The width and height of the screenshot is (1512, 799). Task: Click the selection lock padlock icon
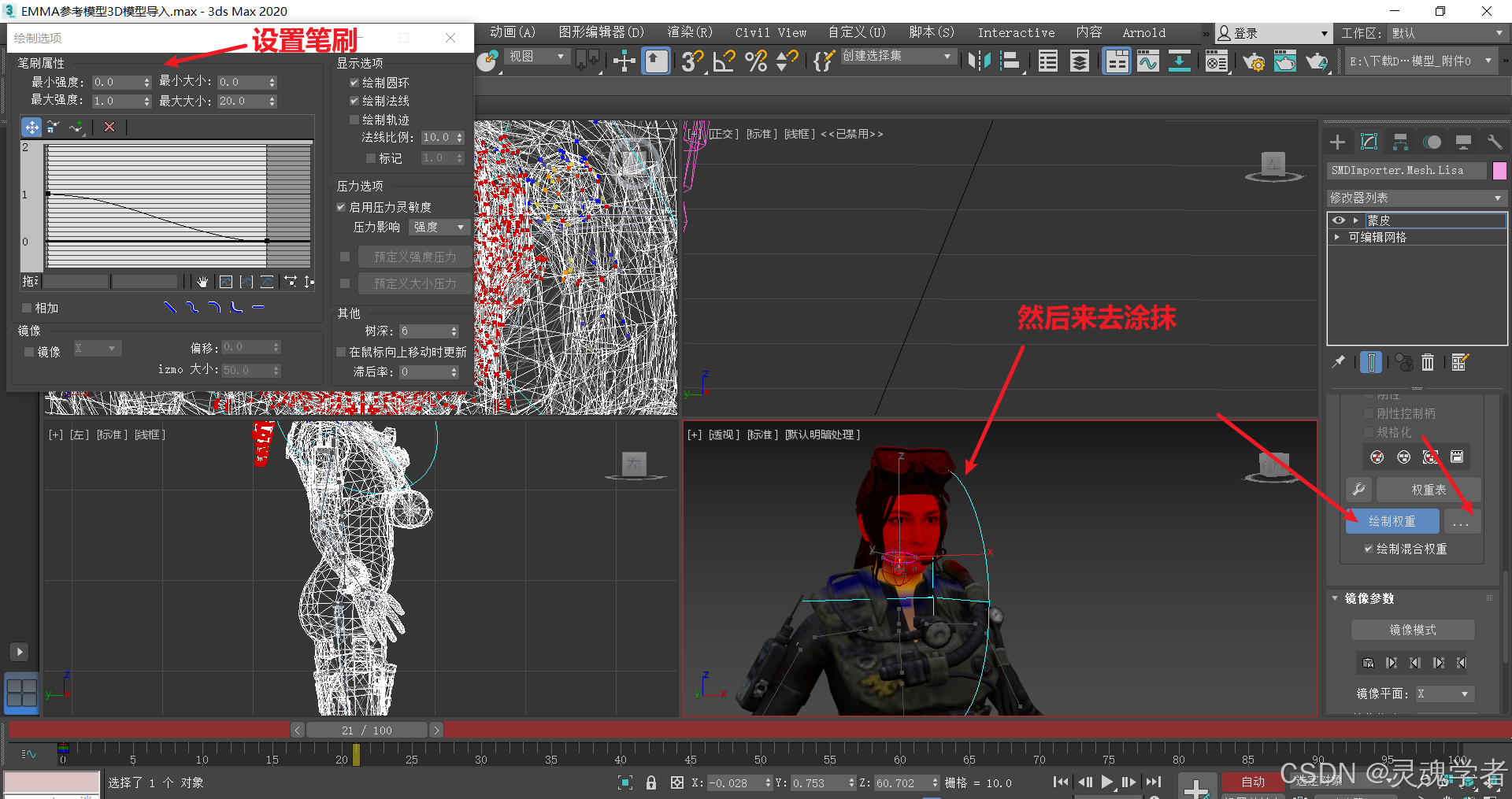click(651, 782)
